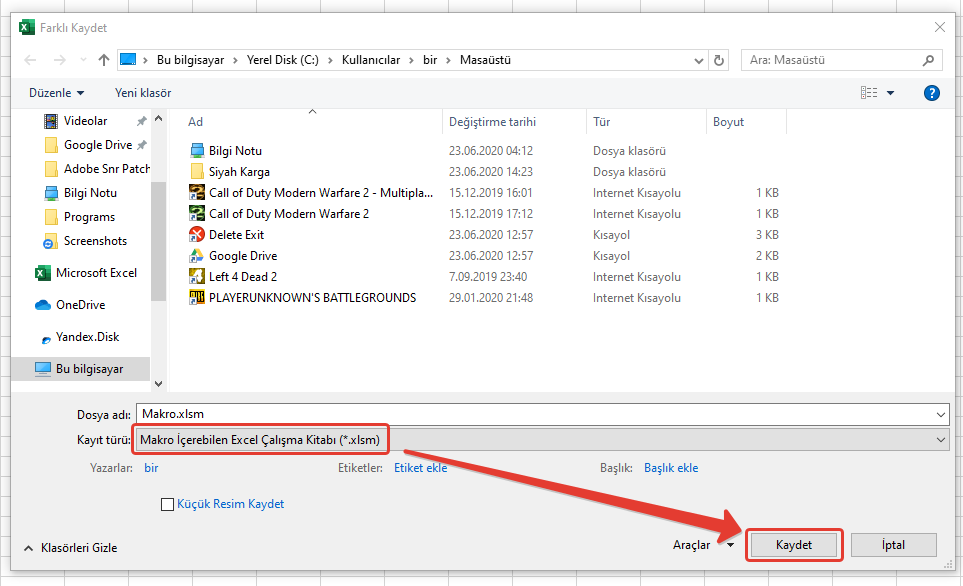Select the PLAYERUNKNOWN'S BATTLEGROUNDS shortcut icon
963x586 pixels.
(197, 298)
